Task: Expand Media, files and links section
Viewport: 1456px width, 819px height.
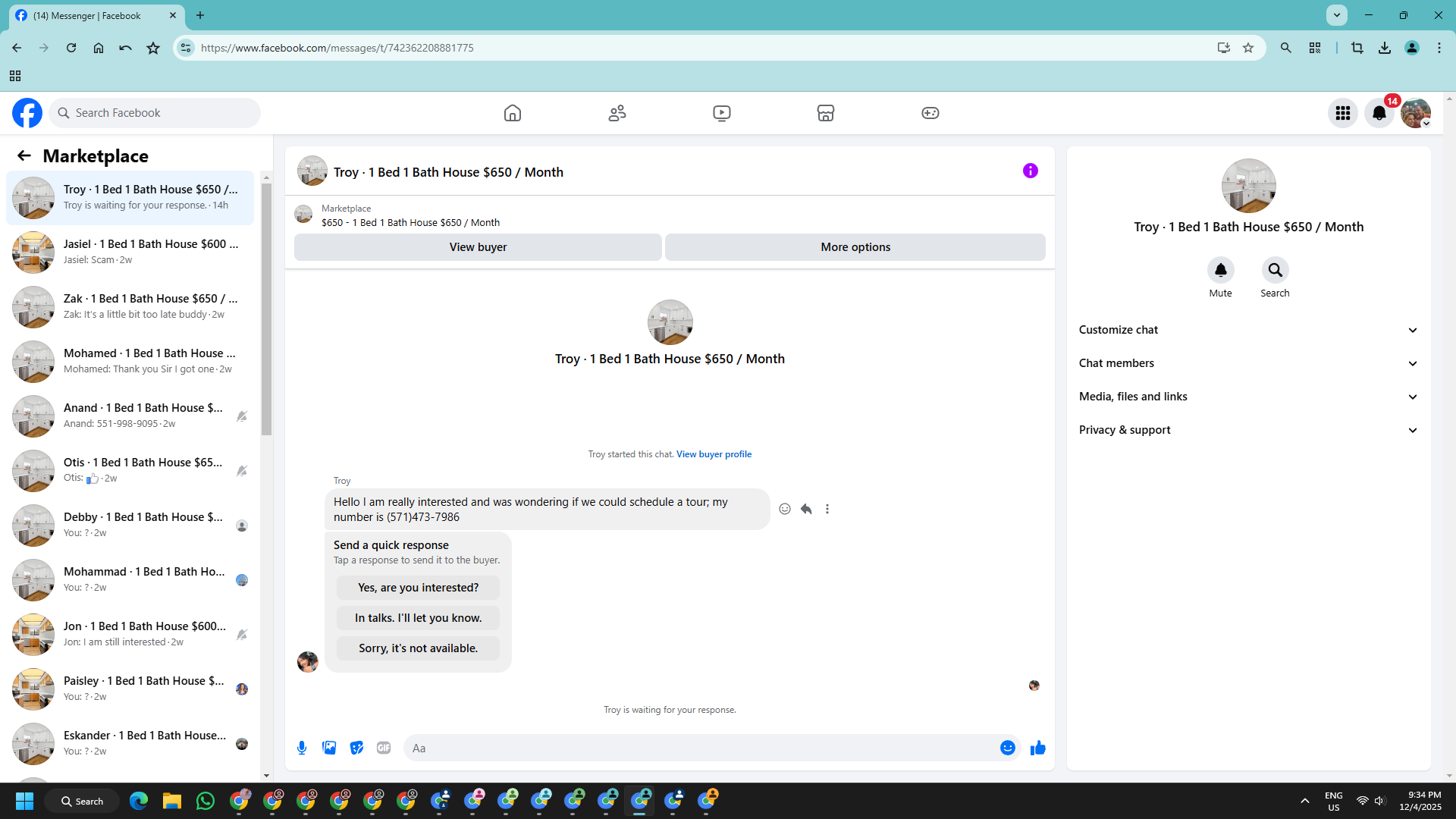Action: [x=1248, y=397]
